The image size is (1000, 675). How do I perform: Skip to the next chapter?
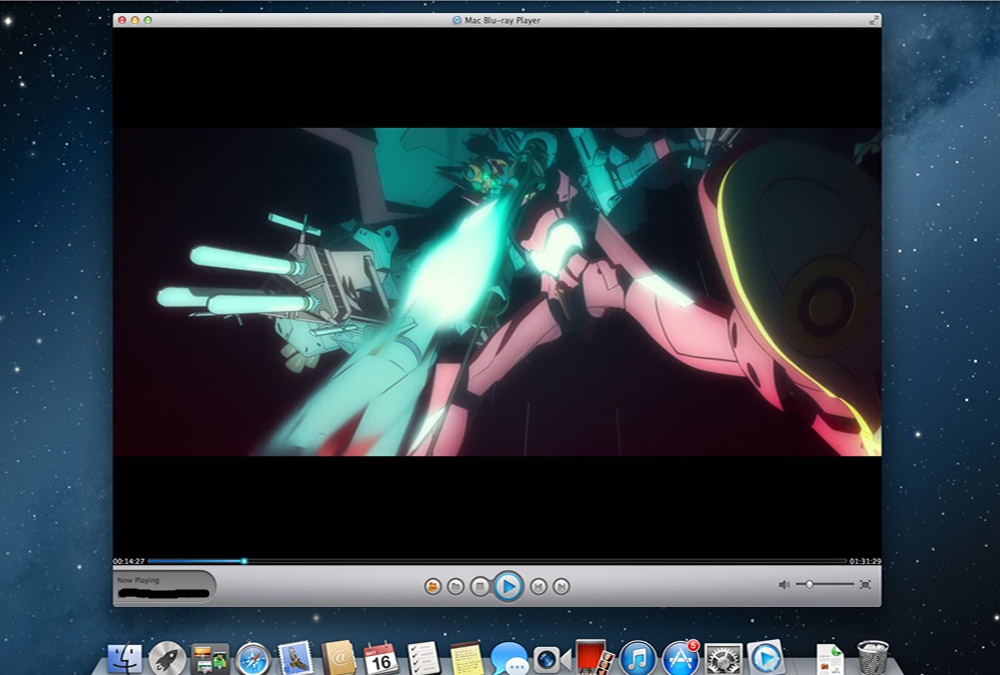pos(561,586)
